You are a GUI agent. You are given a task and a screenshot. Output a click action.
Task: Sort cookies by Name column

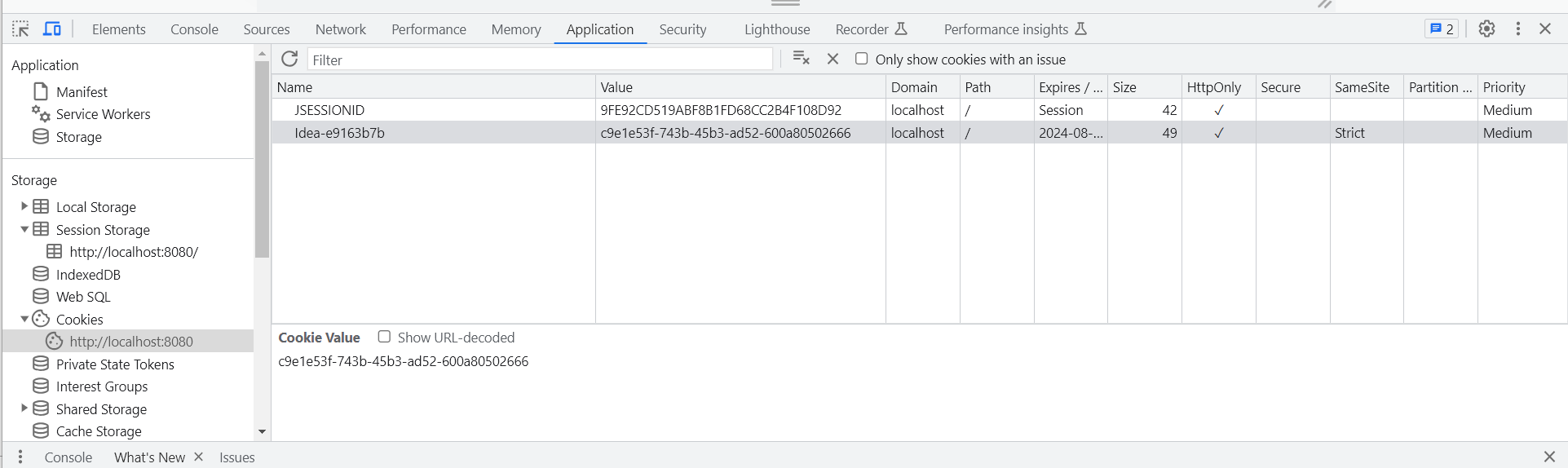434,87
